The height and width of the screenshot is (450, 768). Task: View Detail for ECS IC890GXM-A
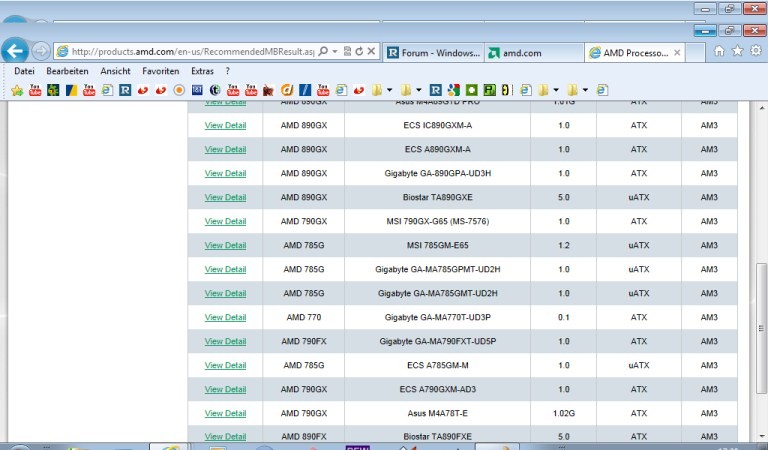[x=225, y=125]
